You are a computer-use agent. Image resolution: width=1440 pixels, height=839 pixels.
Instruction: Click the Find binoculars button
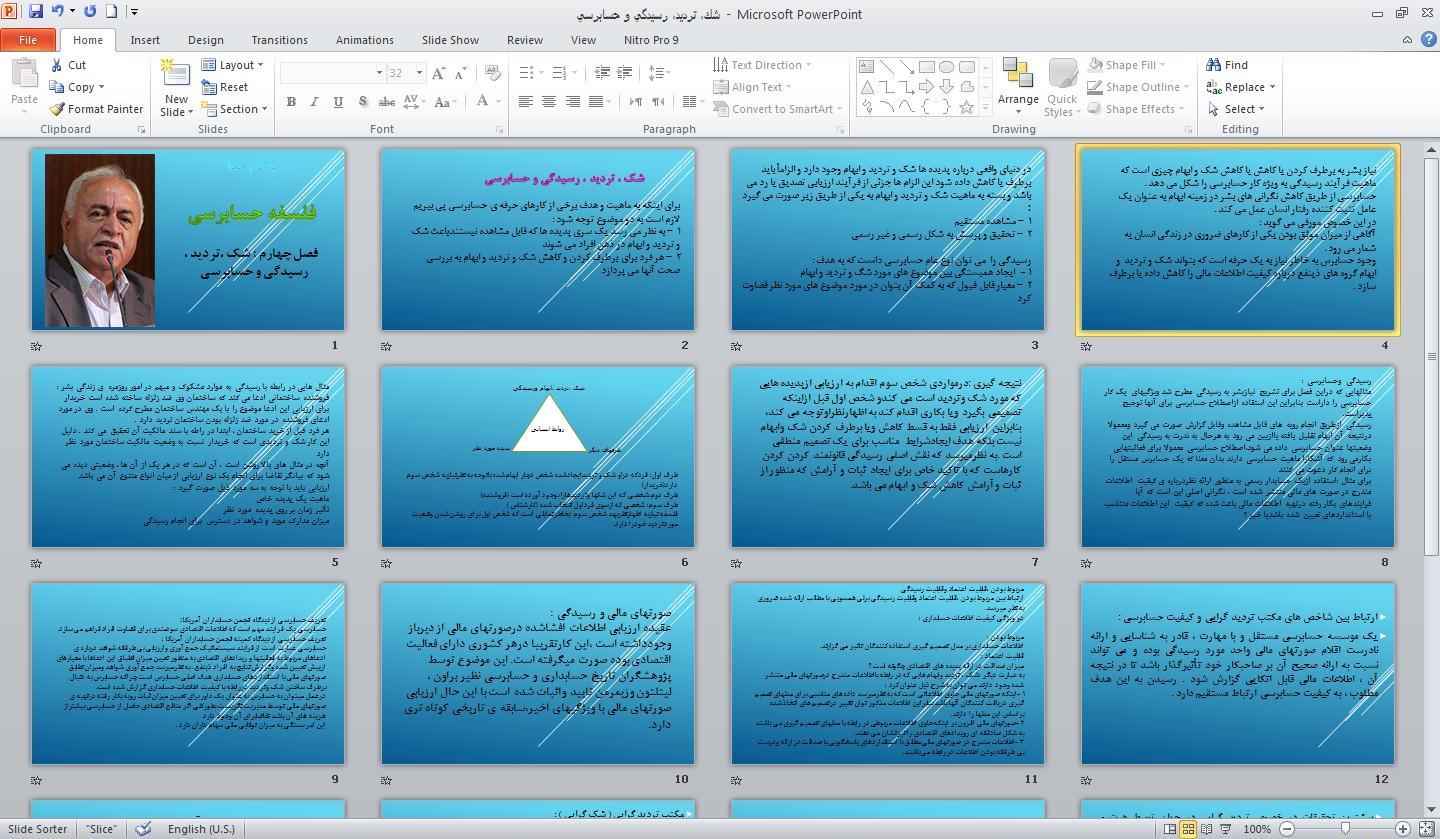pyautogui.click(x=1227, y=65)
